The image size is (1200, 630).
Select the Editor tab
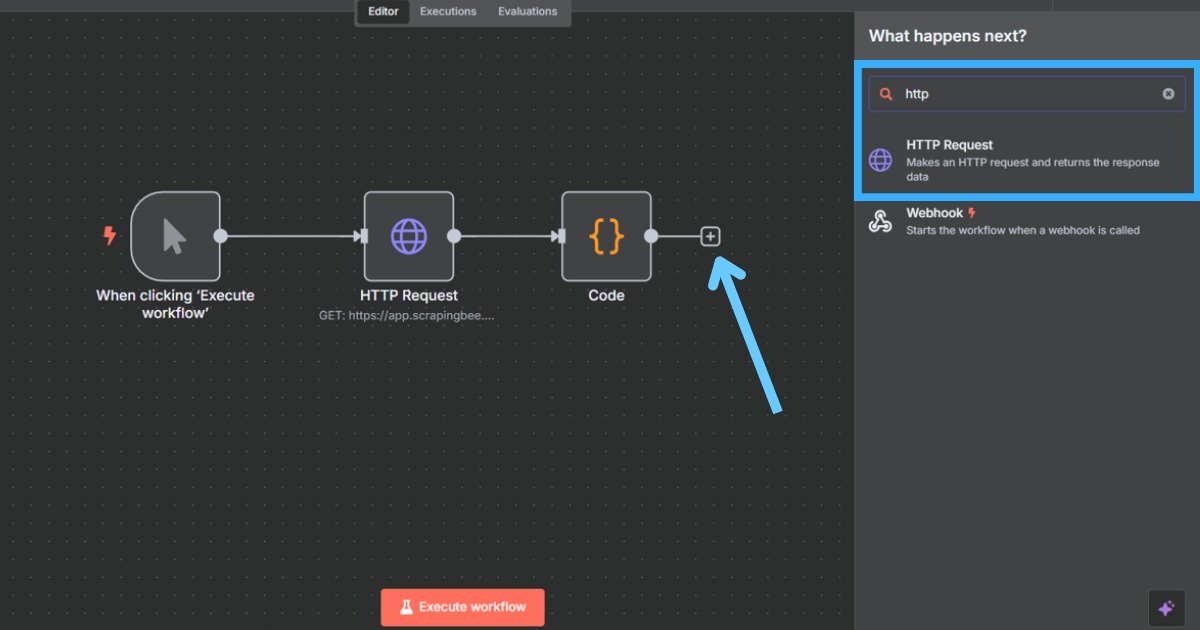[x=383, y=11]
